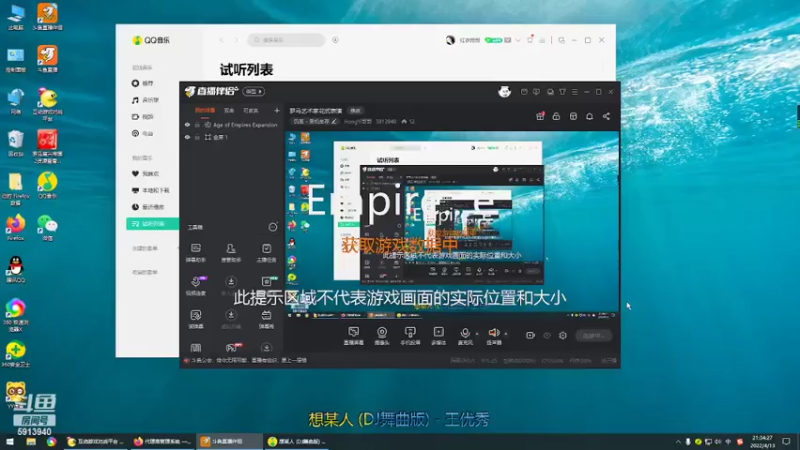Add a new scene with the plus icon
Viewport: 800px width, 450px height.
[x=277, y=110]
